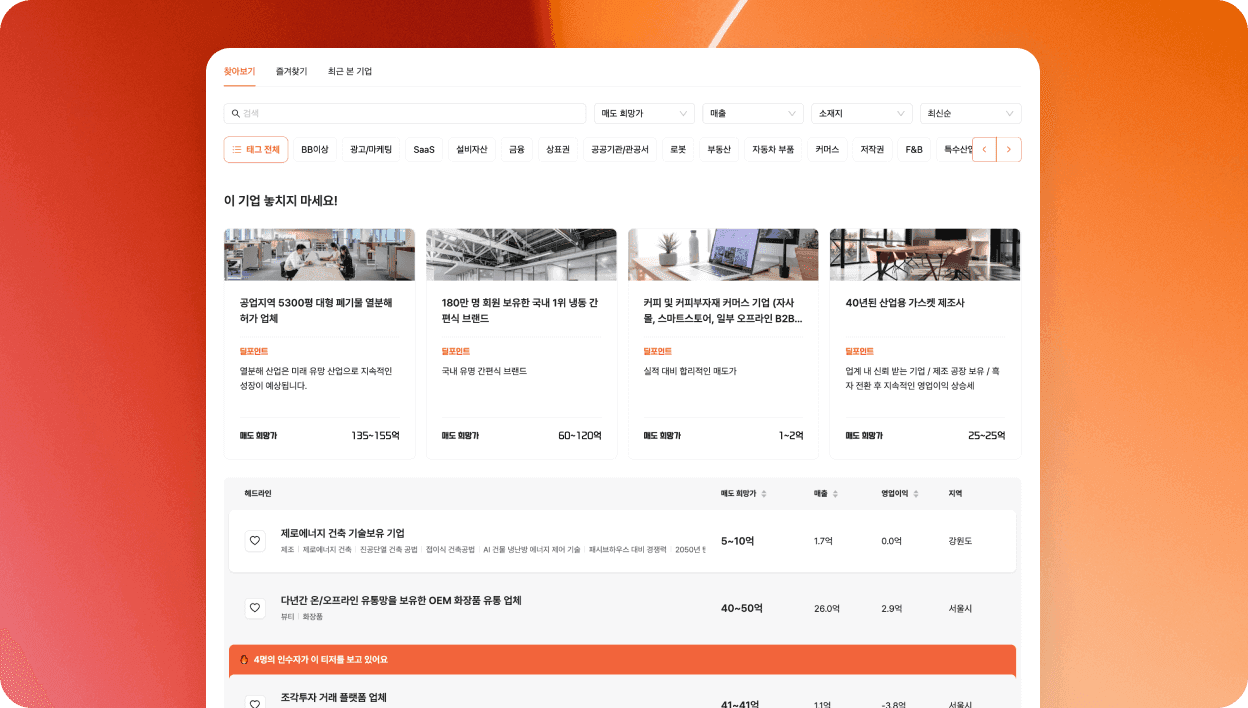Click the search magnifier icon
The height and width of the screenshot is (708, 1248).
[x=236, y=114]
